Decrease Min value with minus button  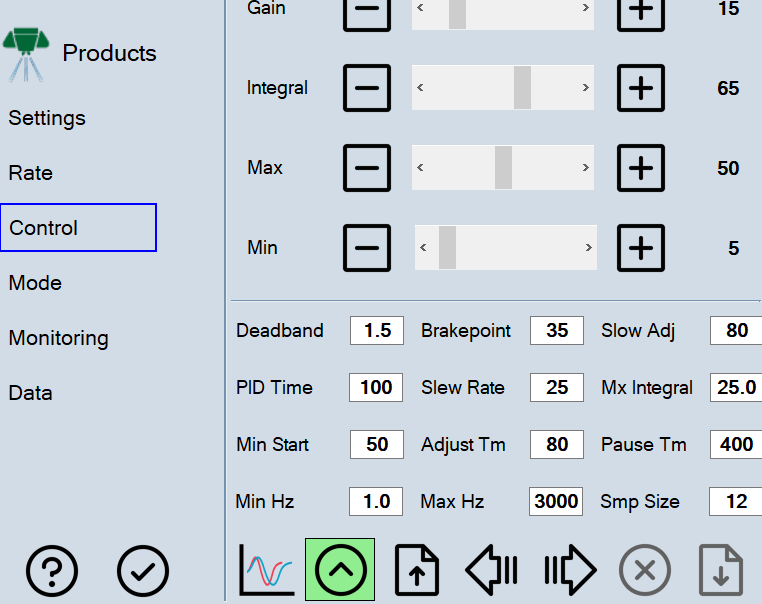[367, 247]
